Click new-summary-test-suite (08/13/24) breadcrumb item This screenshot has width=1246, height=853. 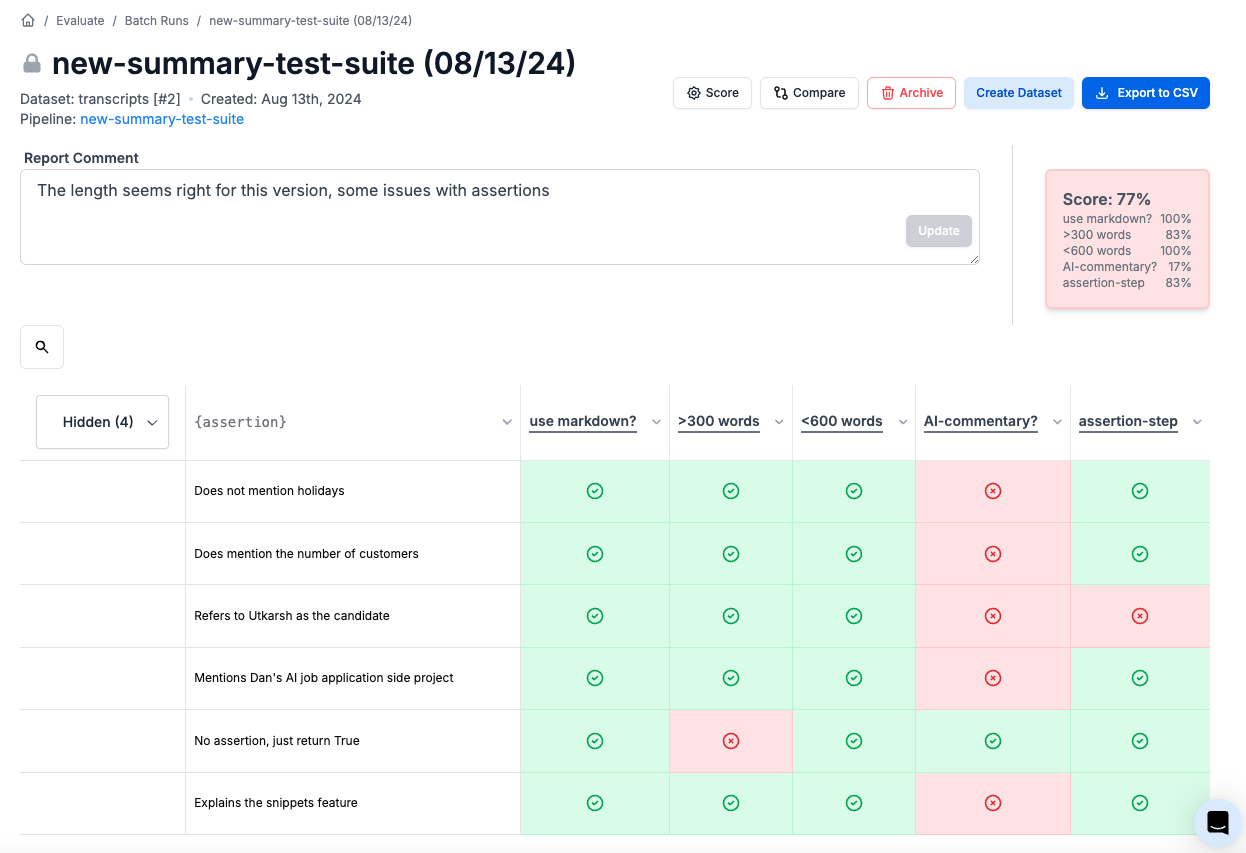(x=310, y=20)
